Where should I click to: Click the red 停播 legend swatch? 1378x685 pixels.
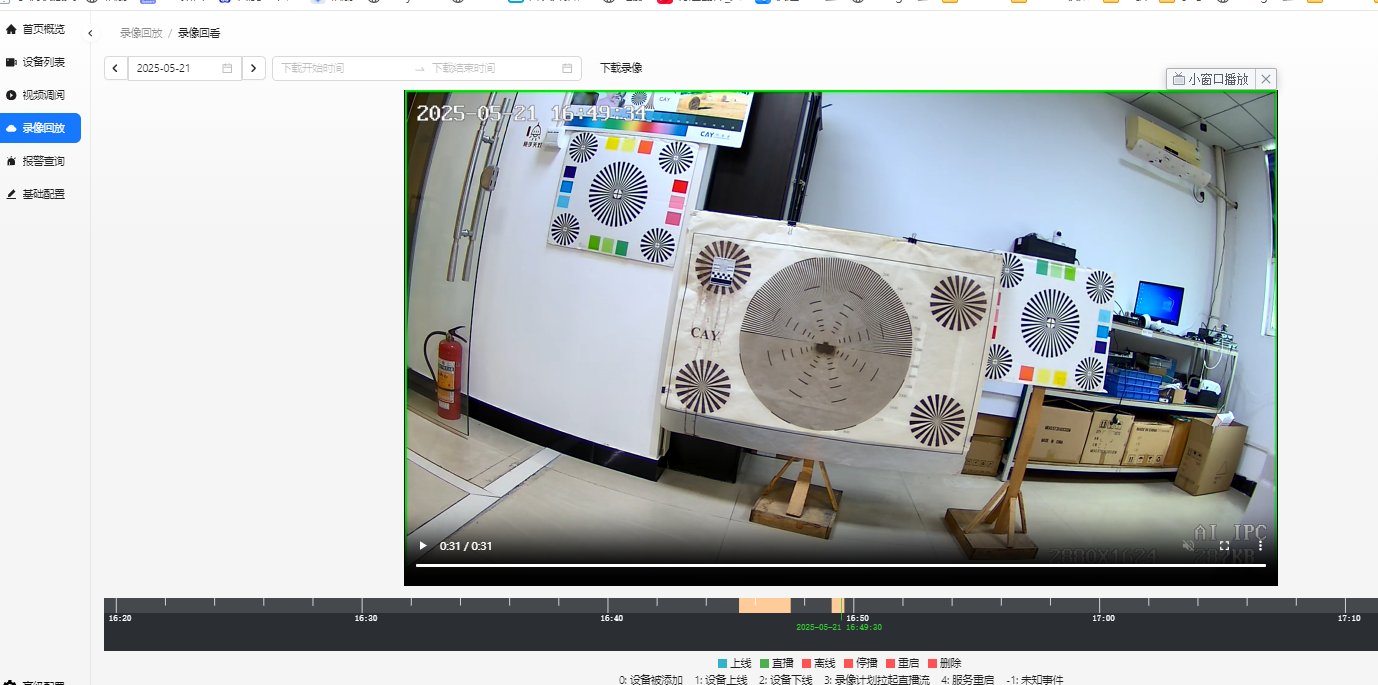pyautogui.click(x=849, y=664)
